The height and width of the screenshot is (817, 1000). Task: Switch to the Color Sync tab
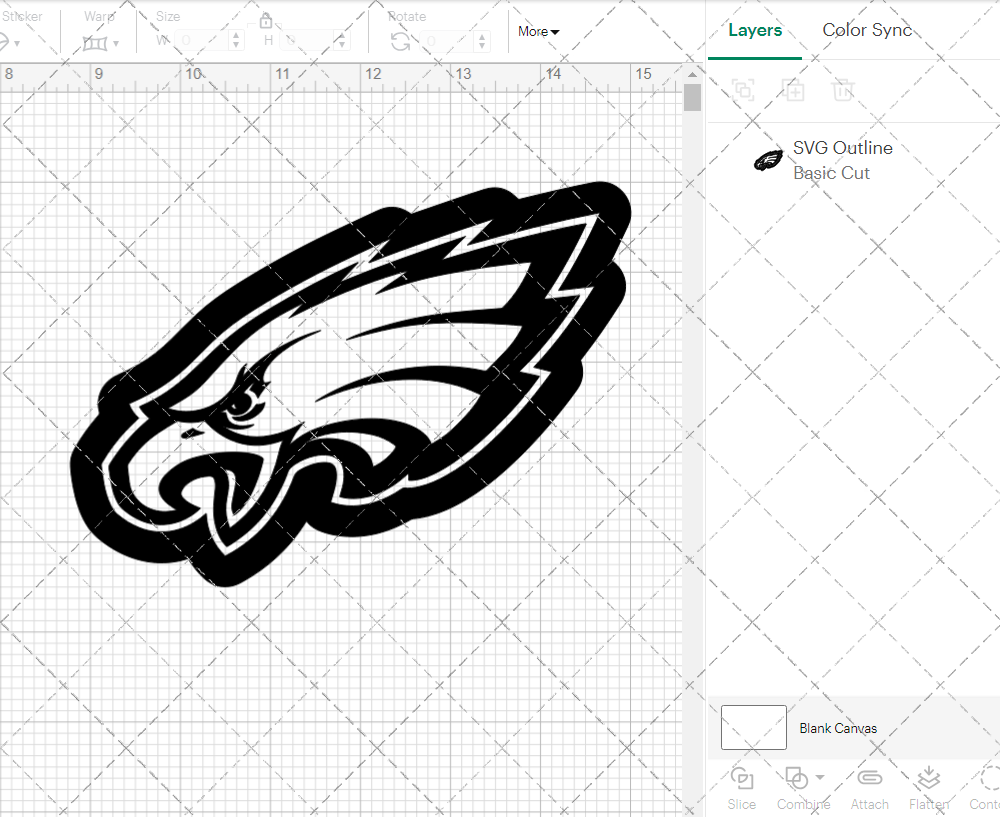867,30
